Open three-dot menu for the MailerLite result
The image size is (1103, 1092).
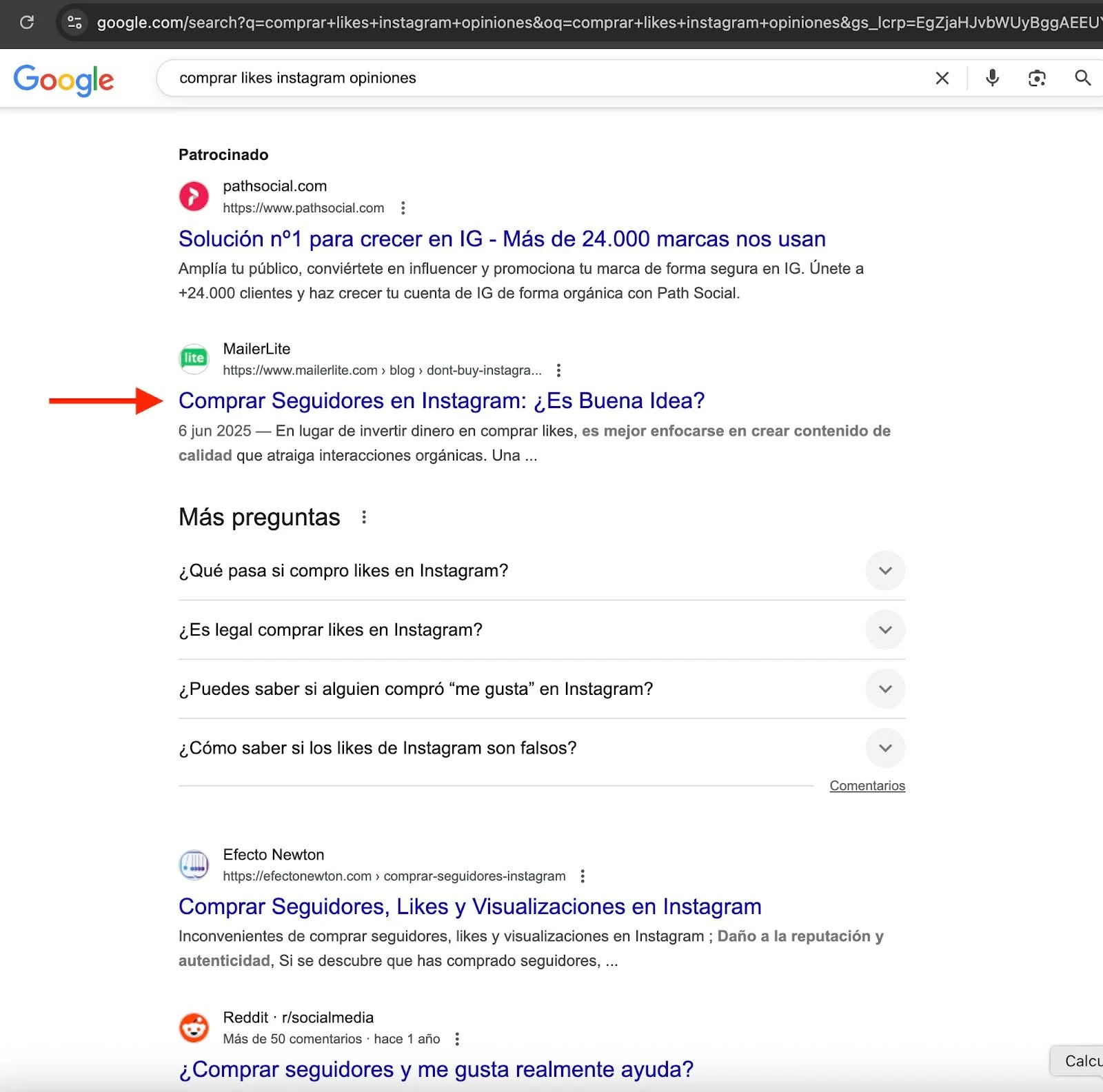coord(558,370)
